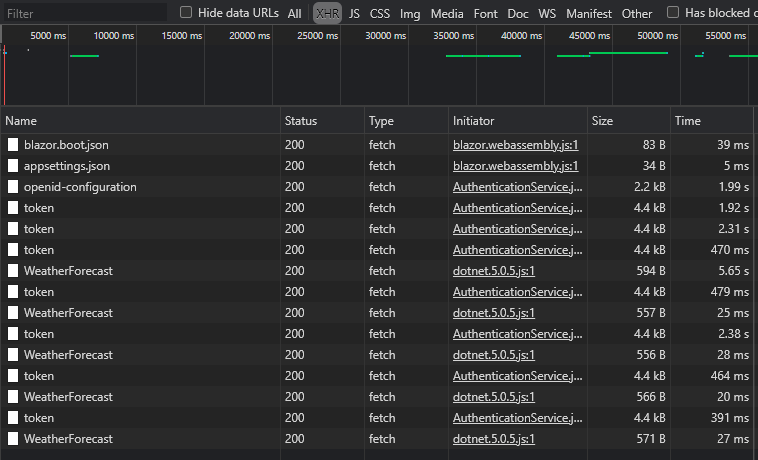Sort by the Initiator column header
The width and height of the screenshot is (758, 460).
[x=518, y=121]
